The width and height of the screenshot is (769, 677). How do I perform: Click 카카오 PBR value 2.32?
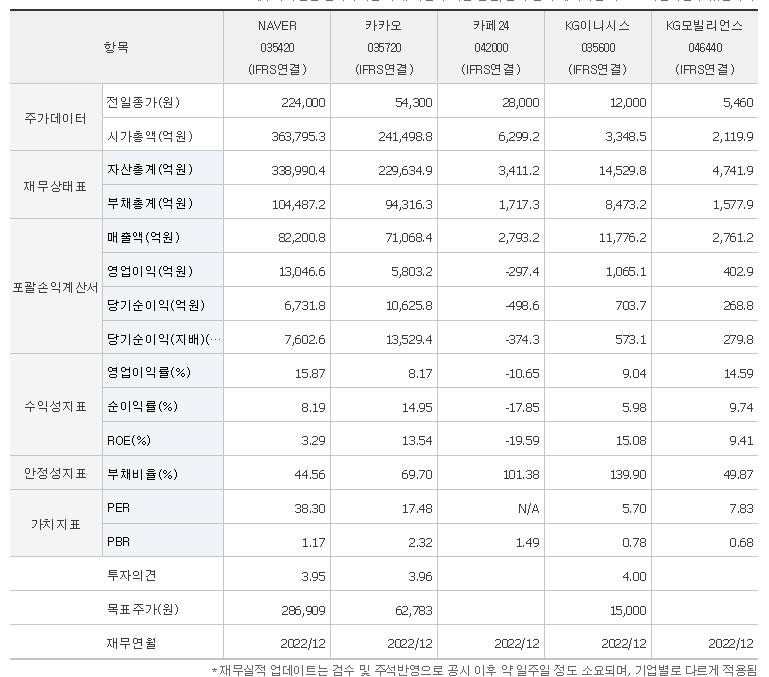(x=420, y=542)
